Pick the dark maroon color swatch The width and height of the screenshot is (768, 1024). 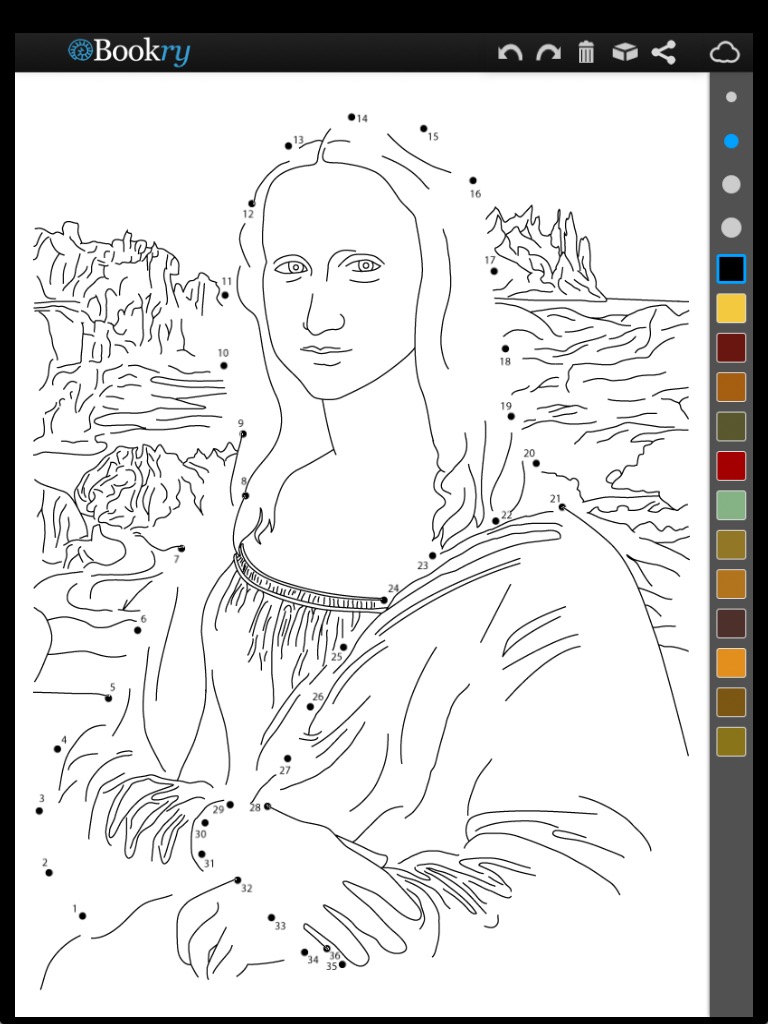[731, 347]
